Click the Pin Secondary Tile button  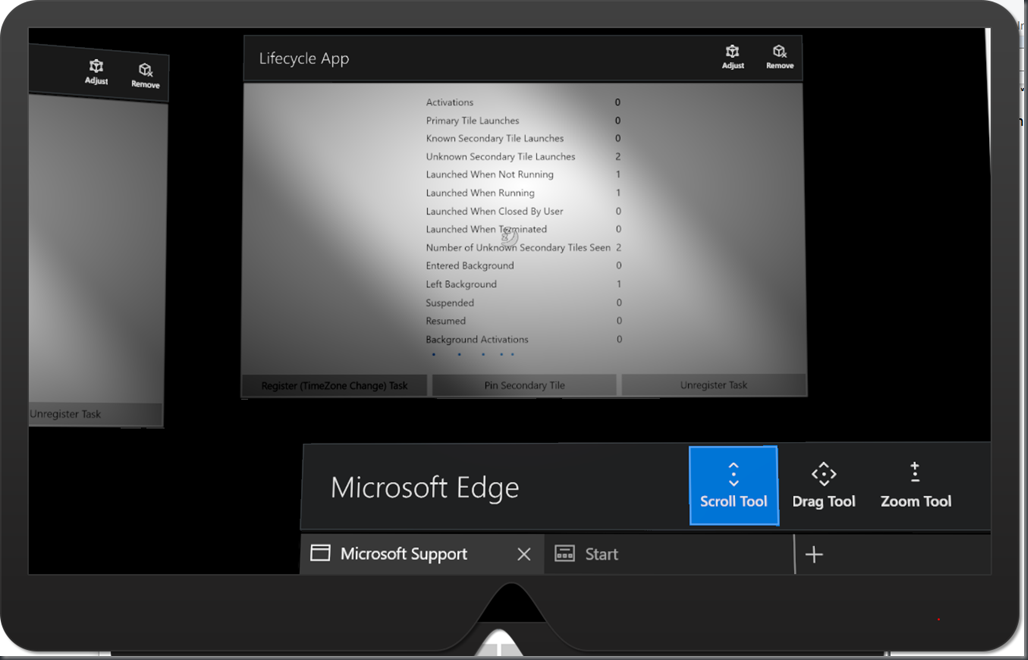[x=524, y=385]
